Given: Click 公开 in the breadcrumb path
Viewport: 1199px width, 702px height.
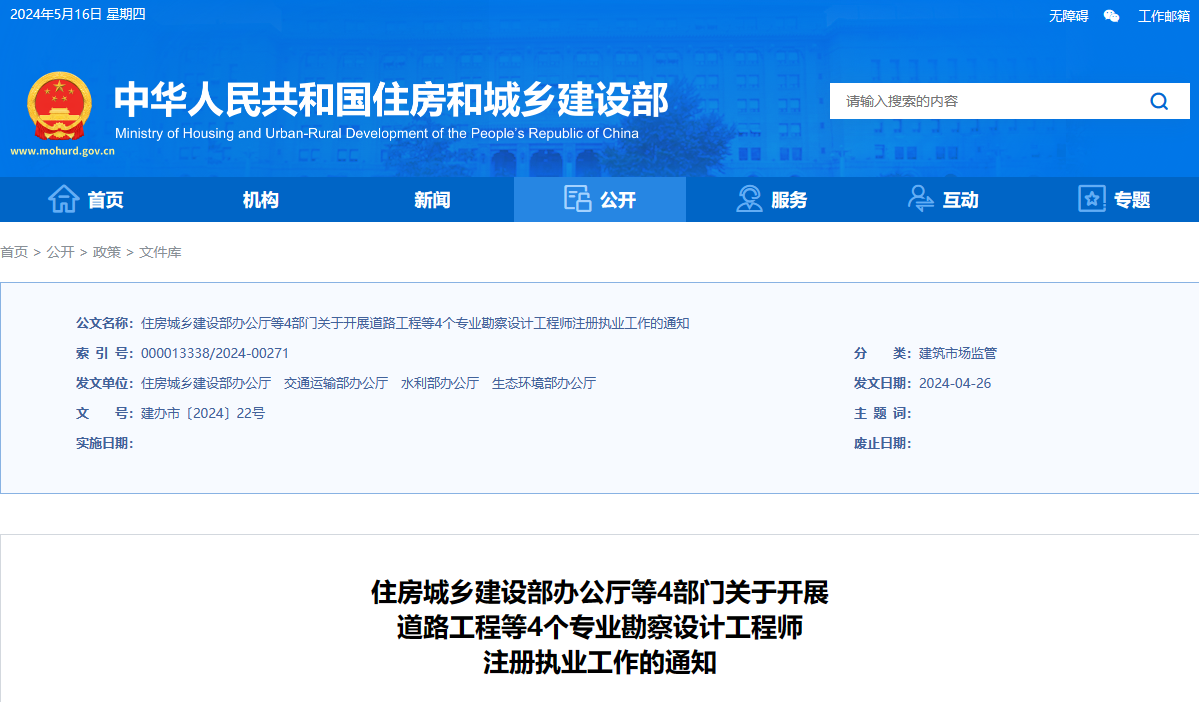Looking at the screenshot, I should coord(60,252).
